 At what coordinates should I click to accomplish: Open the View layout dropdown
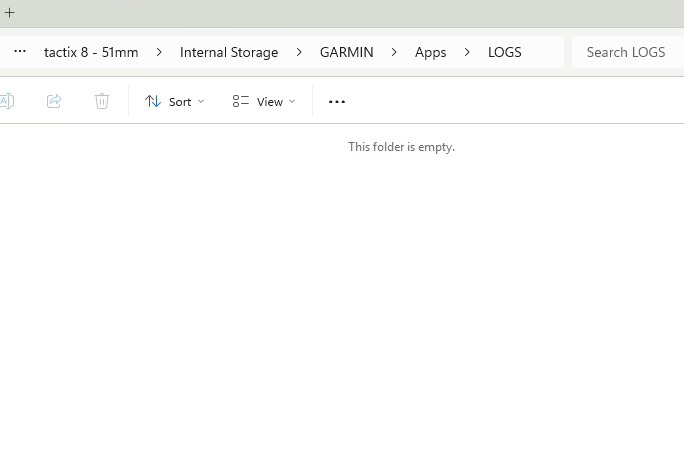tap(264, 101)
